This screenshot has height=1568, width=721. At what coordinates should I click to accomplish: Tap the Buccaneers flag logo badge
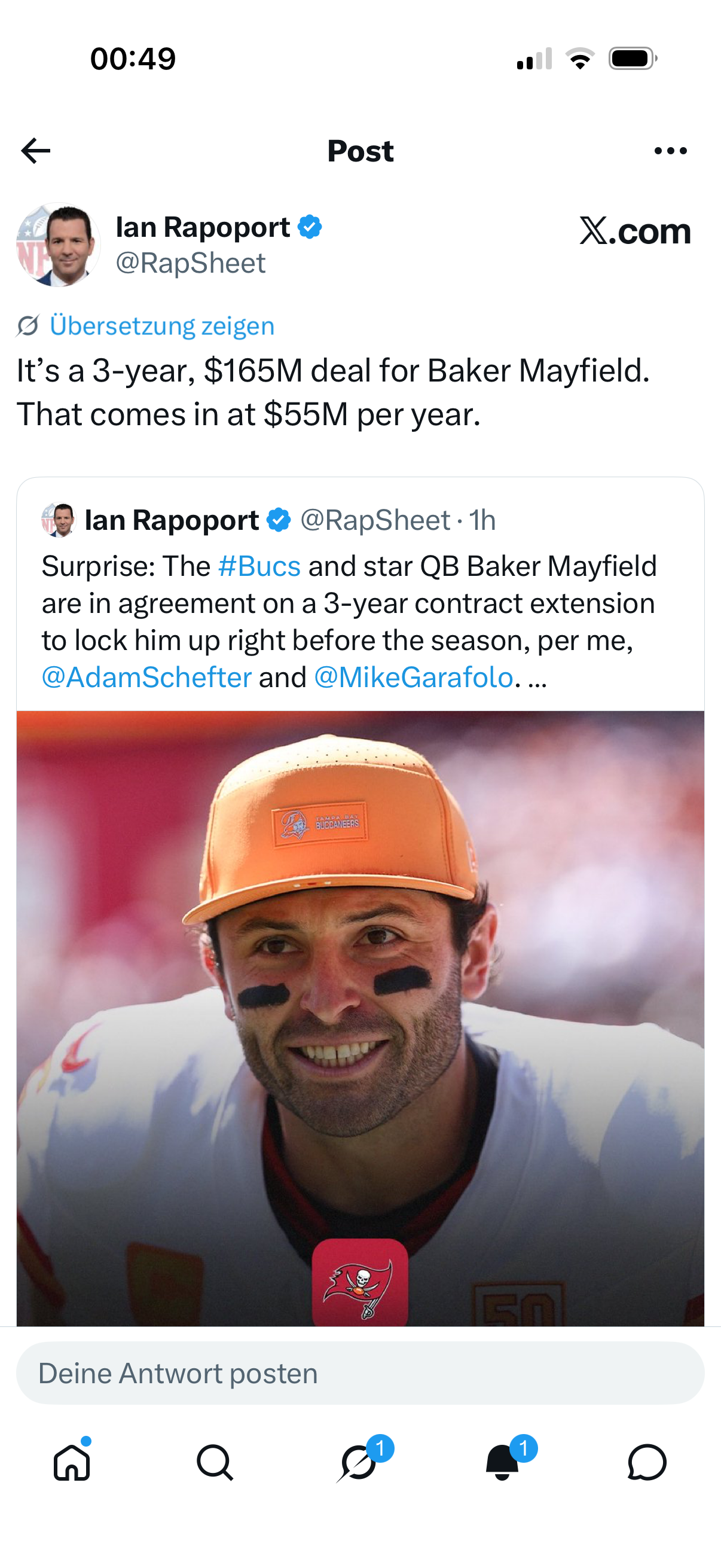(360, 1283)
